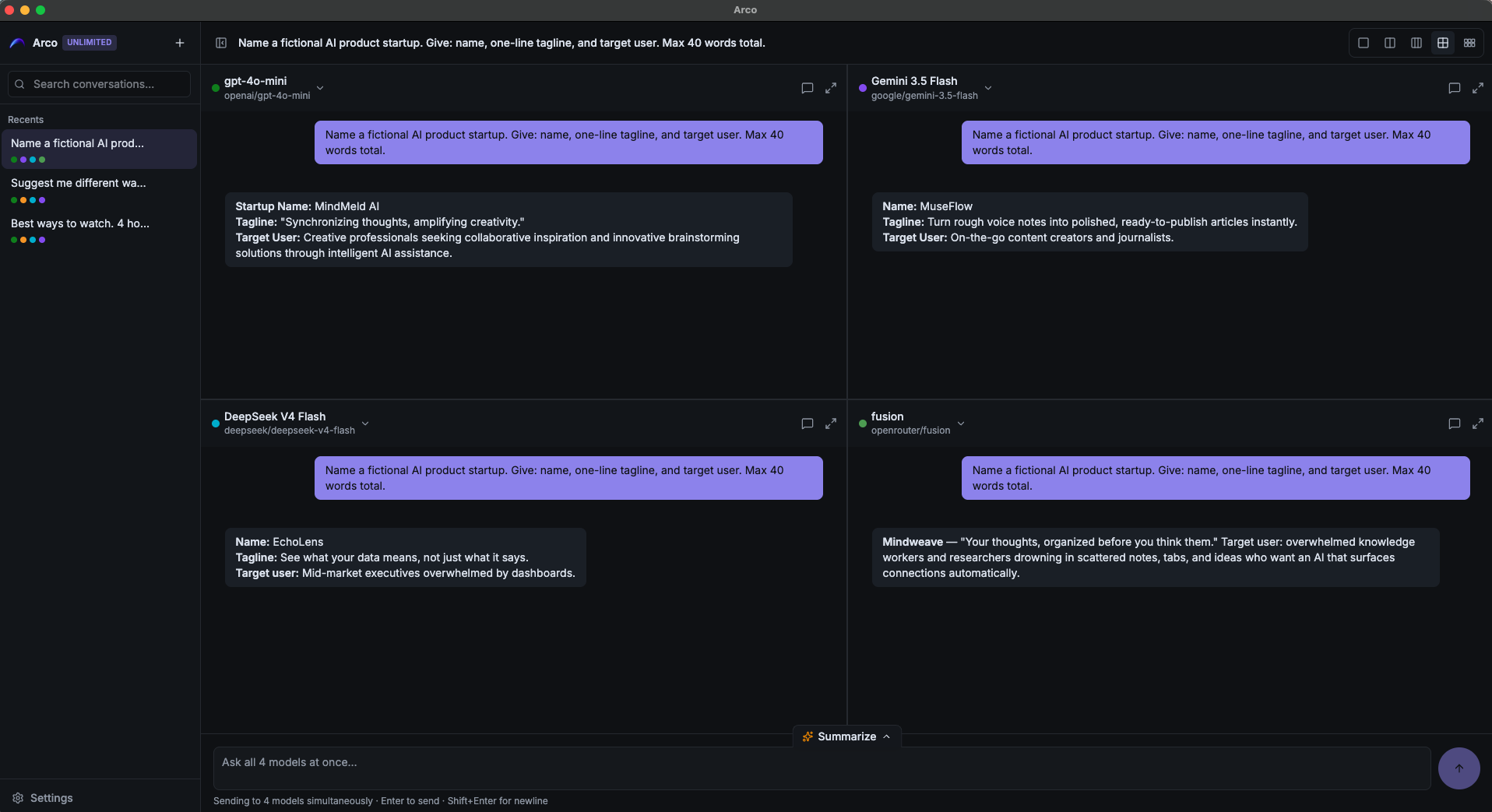Click the Gemini 3.5 Flash model name
Screen dimensions: 1492x812
click(914, 81)
